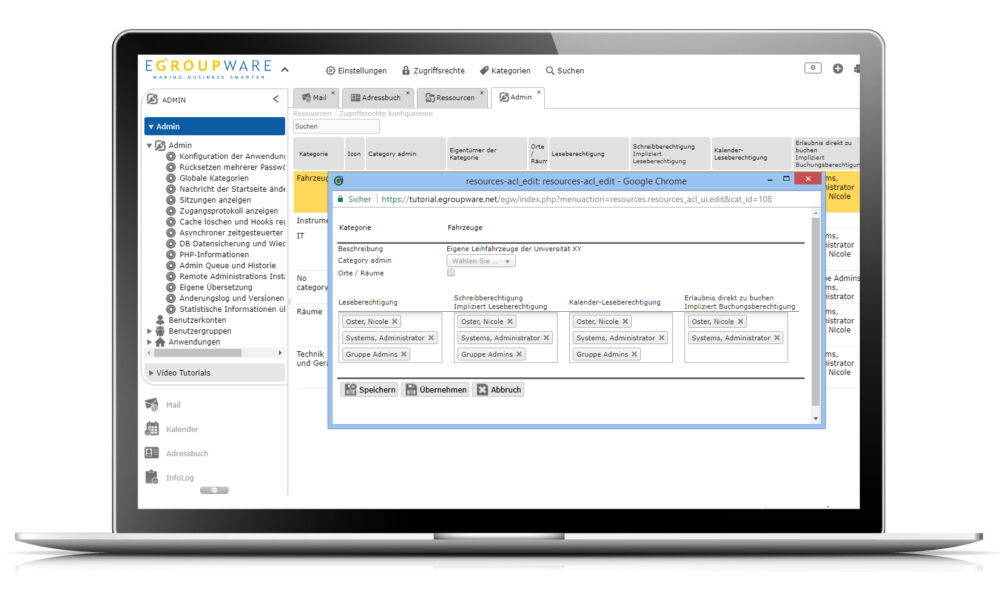Click the Suchen search input field
Image resolution: width=1000 pixels, height=597 pixels.
pyautogui.click(x=336, y=127)
